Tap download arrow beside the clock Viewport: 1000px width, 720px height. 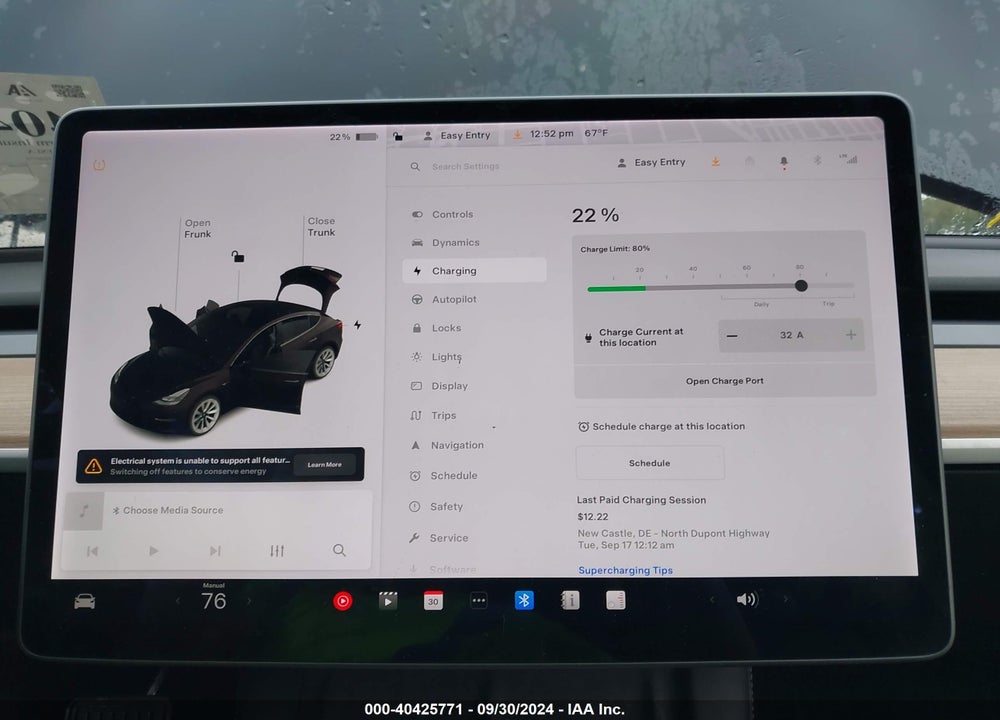pos(517,134)
